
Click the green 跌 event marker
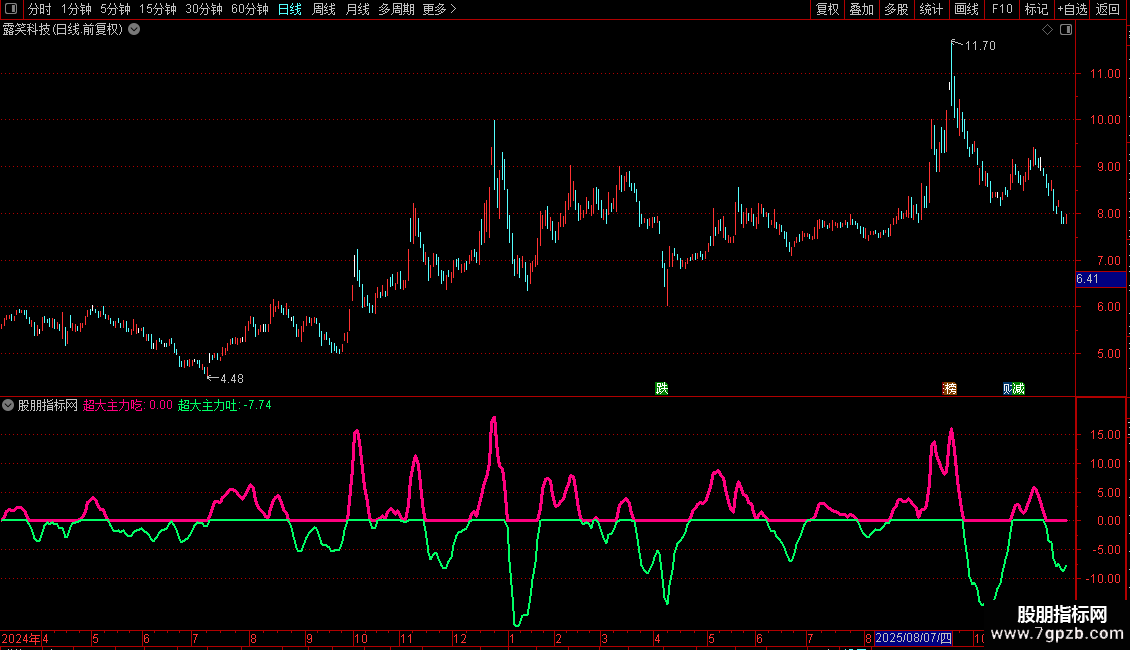[x=662, y=389]
